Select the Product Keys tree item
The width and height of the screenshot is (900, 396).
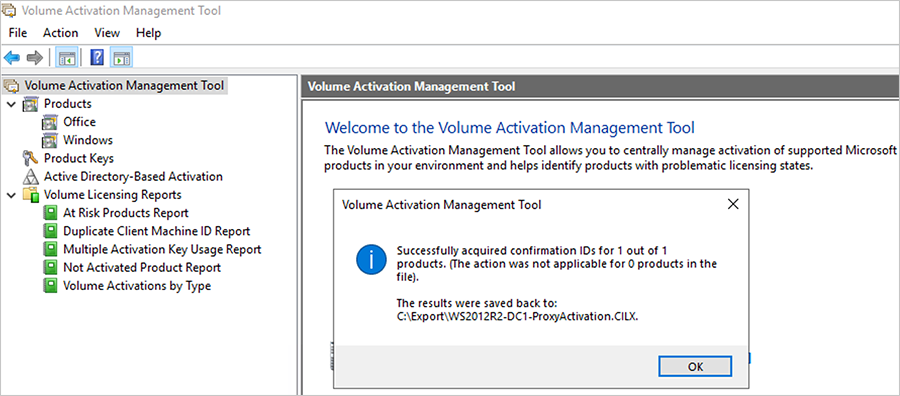(79, 158)
